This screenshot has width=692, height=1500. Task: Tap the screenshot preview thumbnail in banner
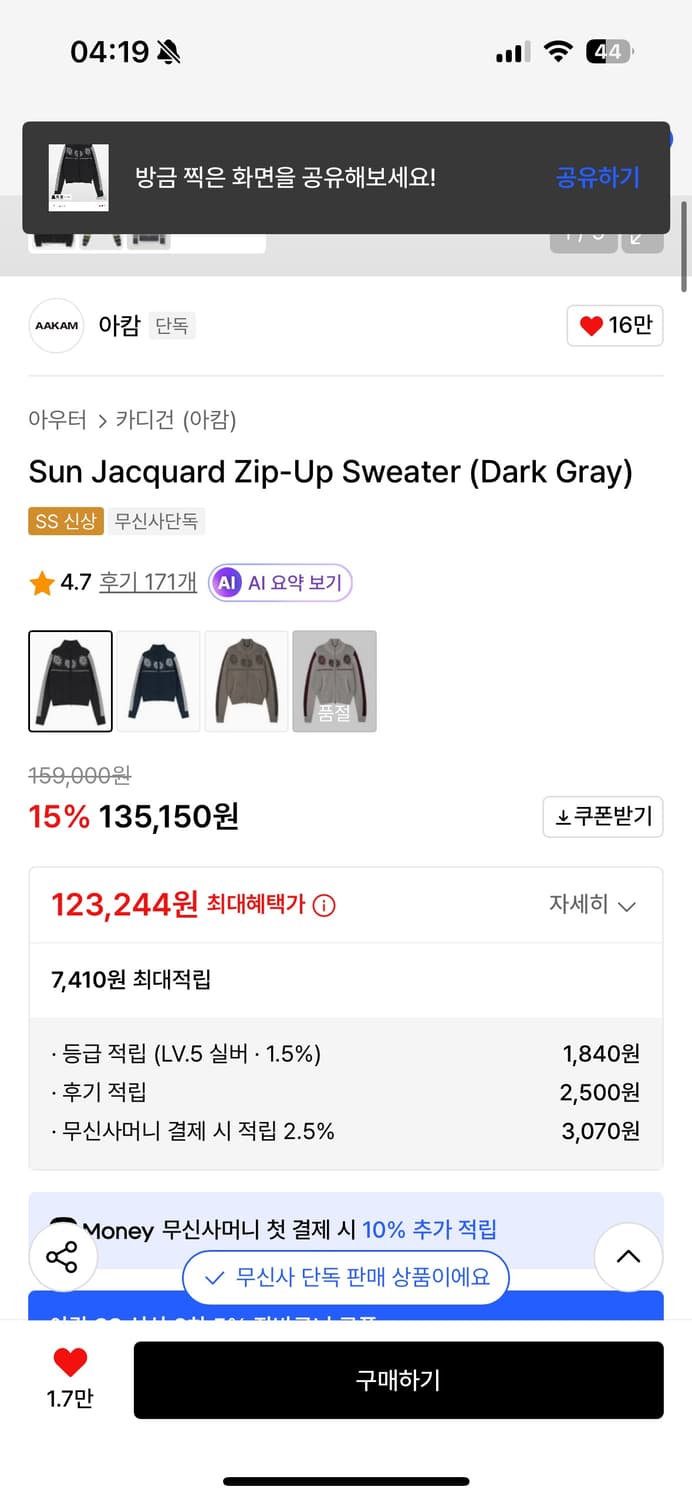click(x=78, y=178)
